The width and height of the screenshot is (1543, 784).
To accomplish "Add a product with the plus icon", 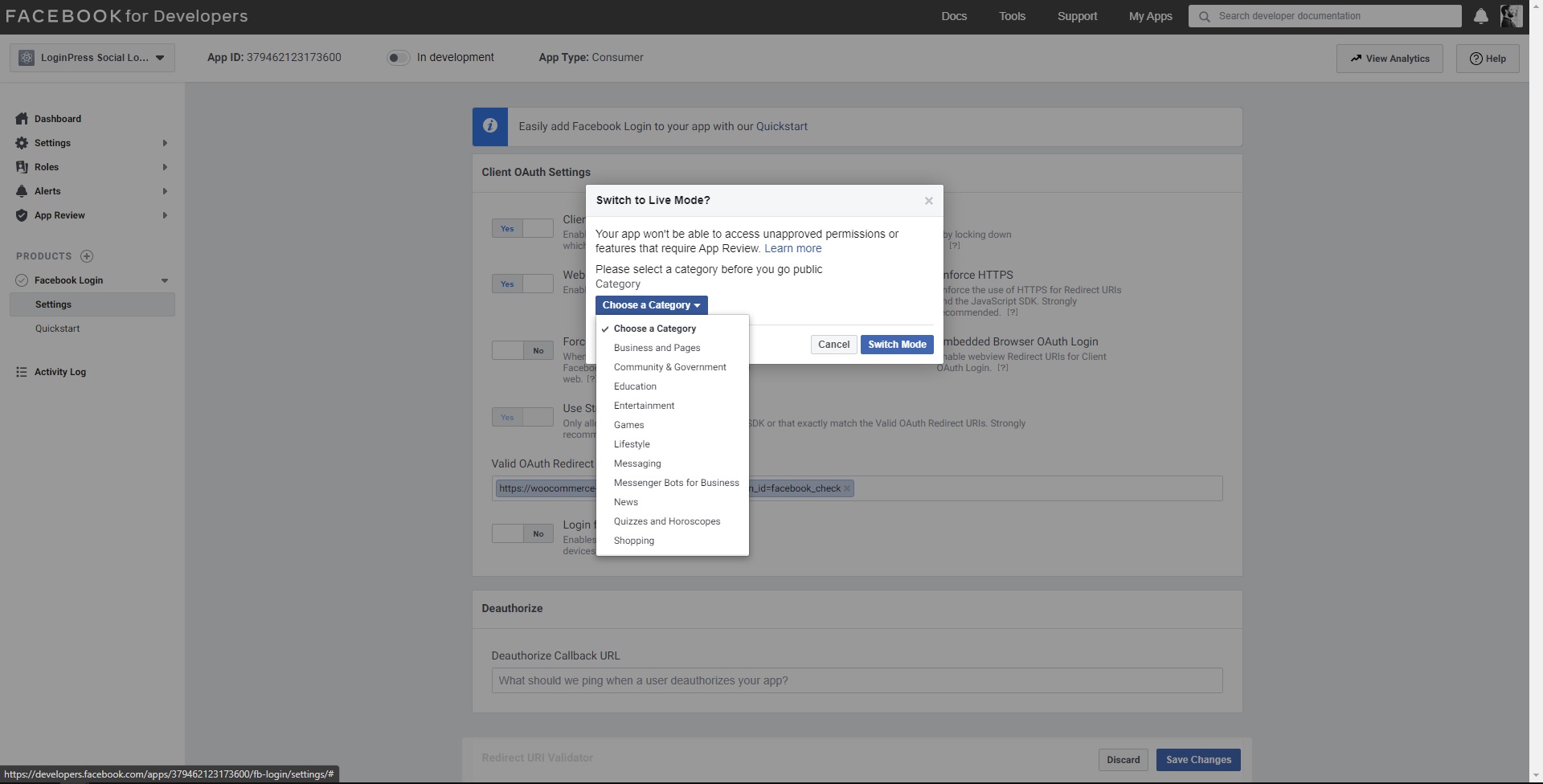I will point(87,256).
